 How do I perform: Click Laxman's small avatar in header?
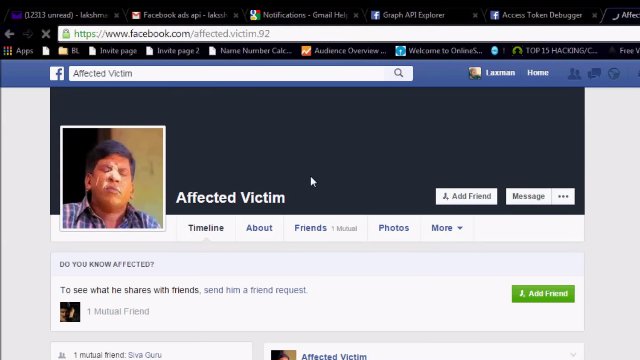click(x=475, y=73)
